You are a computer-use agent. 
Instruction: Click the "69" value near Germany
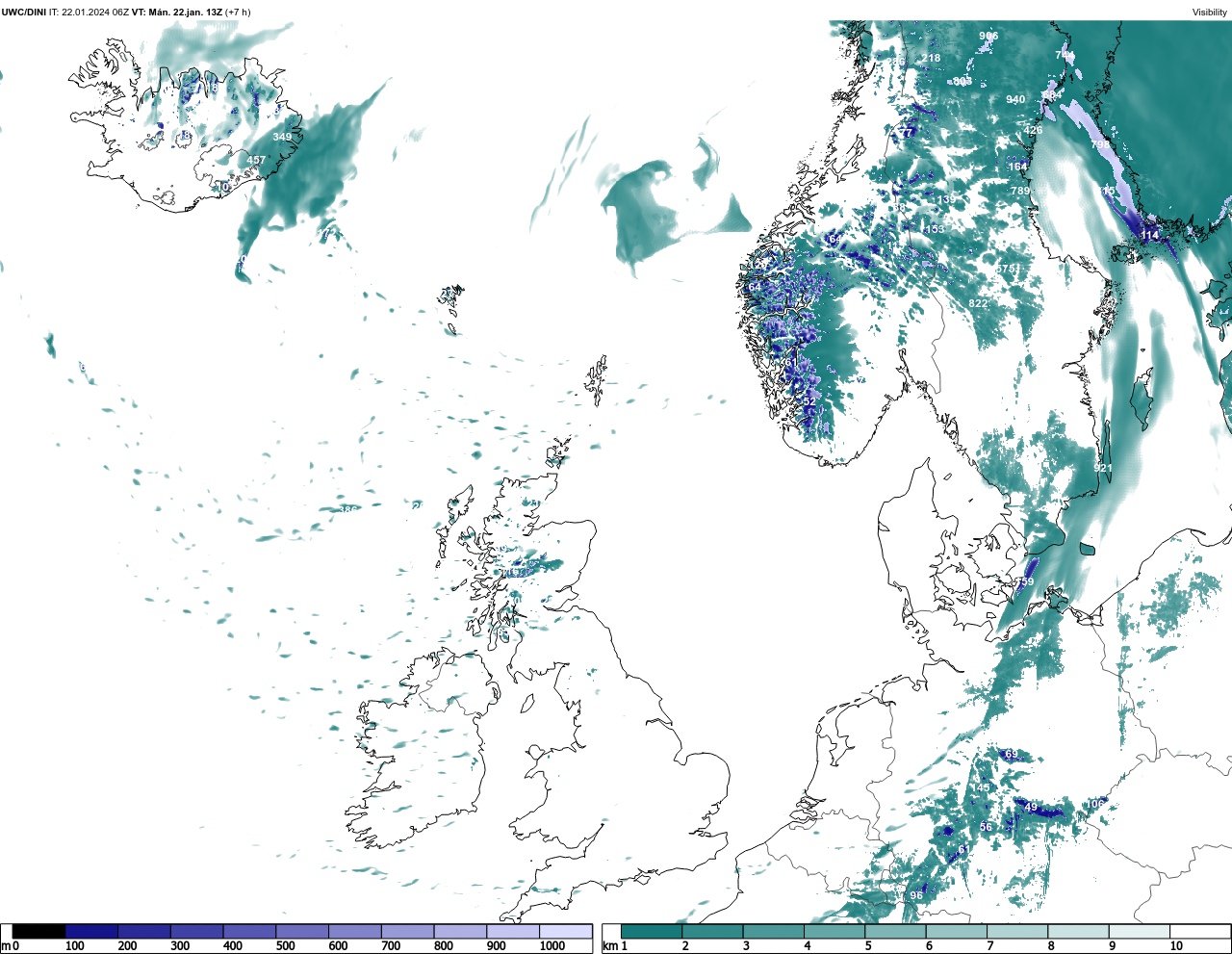[x=1012, y=754]
